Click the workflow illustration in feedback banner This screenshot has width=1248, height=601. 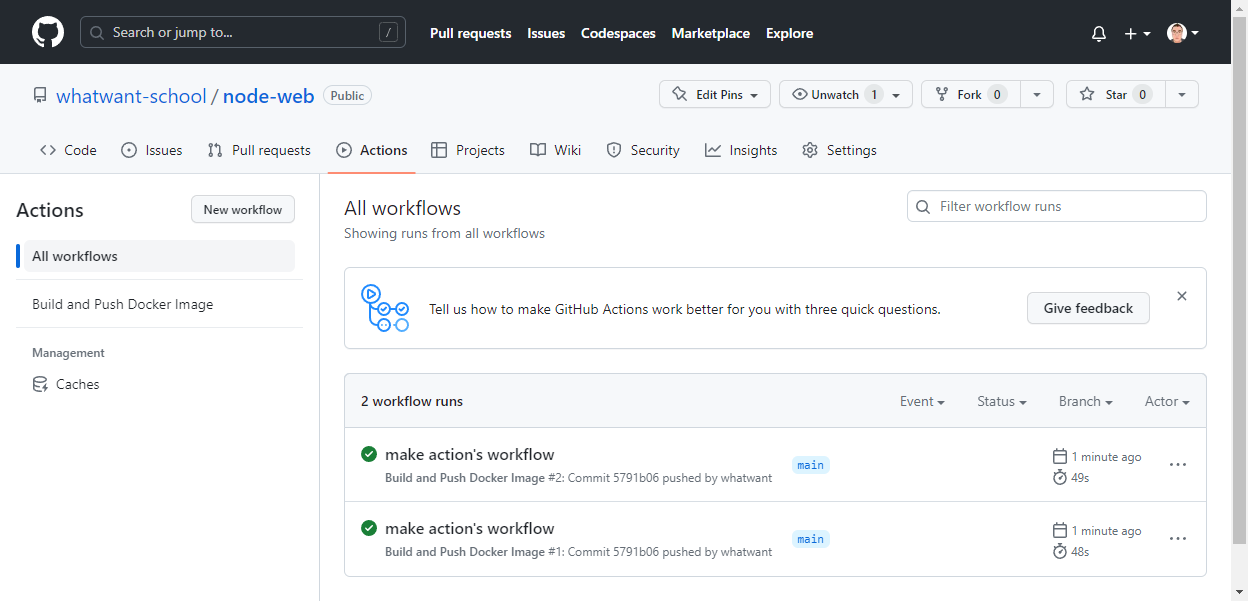[385, 308]
